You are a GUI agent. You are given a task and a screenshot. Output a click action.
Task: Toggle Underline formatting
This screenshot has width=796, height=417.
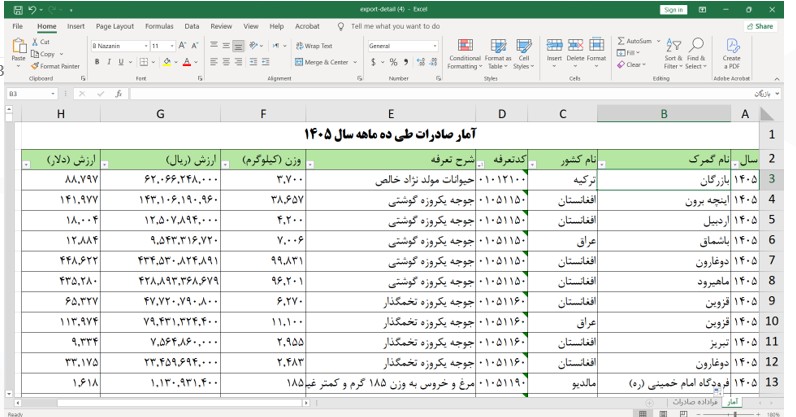[121, 62]
